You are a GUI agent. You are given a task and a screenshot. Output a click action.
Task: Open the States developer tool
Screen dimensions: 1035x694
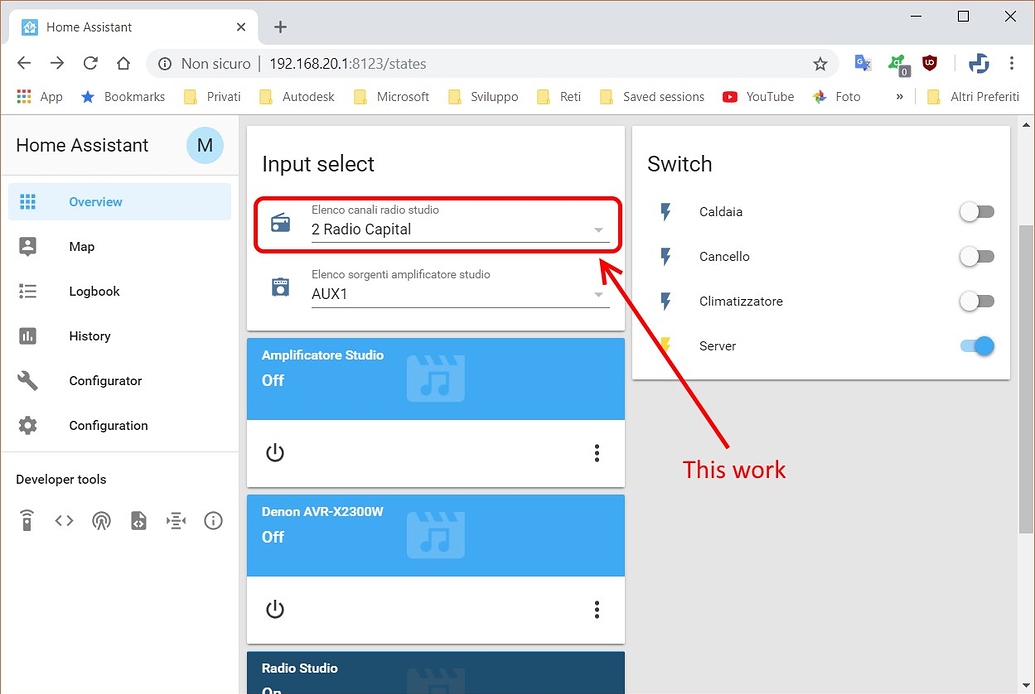click(x=63, y=520)
